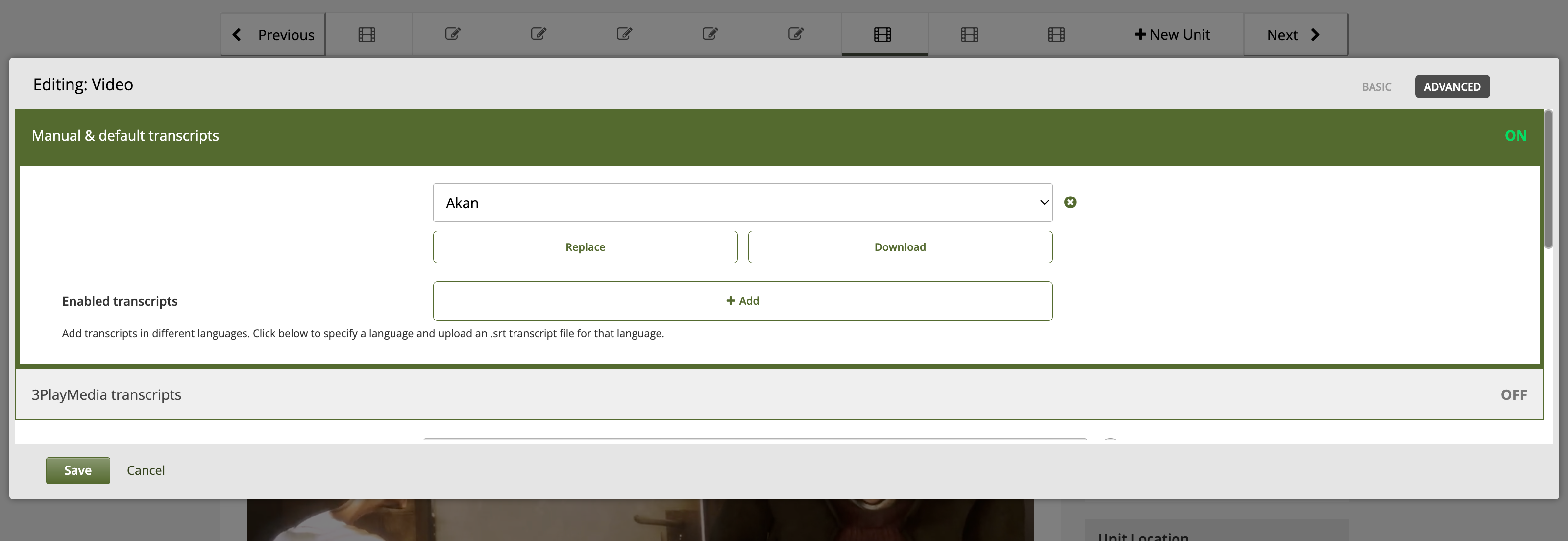Click the fifth edit icon in unit navigation
1568x541 pixels.
(x=796, y=34)
